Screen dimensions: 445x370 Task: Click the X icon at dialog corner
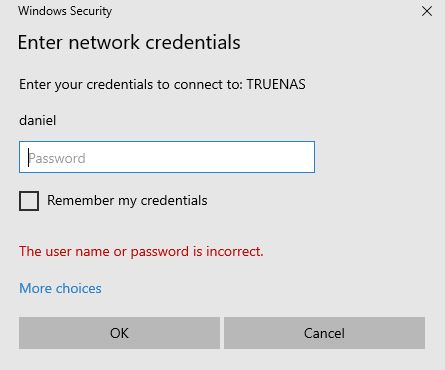point(427,12)
